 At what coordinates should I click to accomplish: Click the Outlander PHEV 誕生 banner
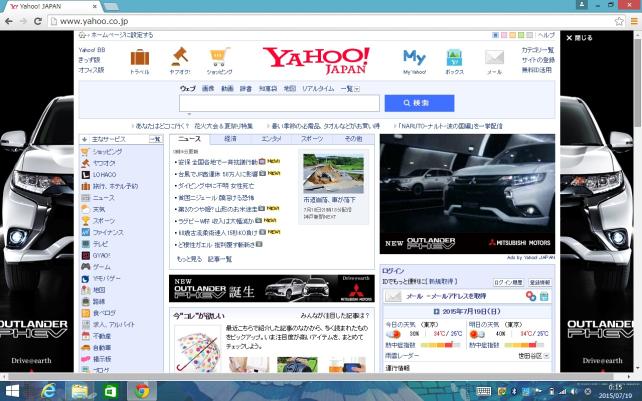pyautogui.click(x=271, y=288)
